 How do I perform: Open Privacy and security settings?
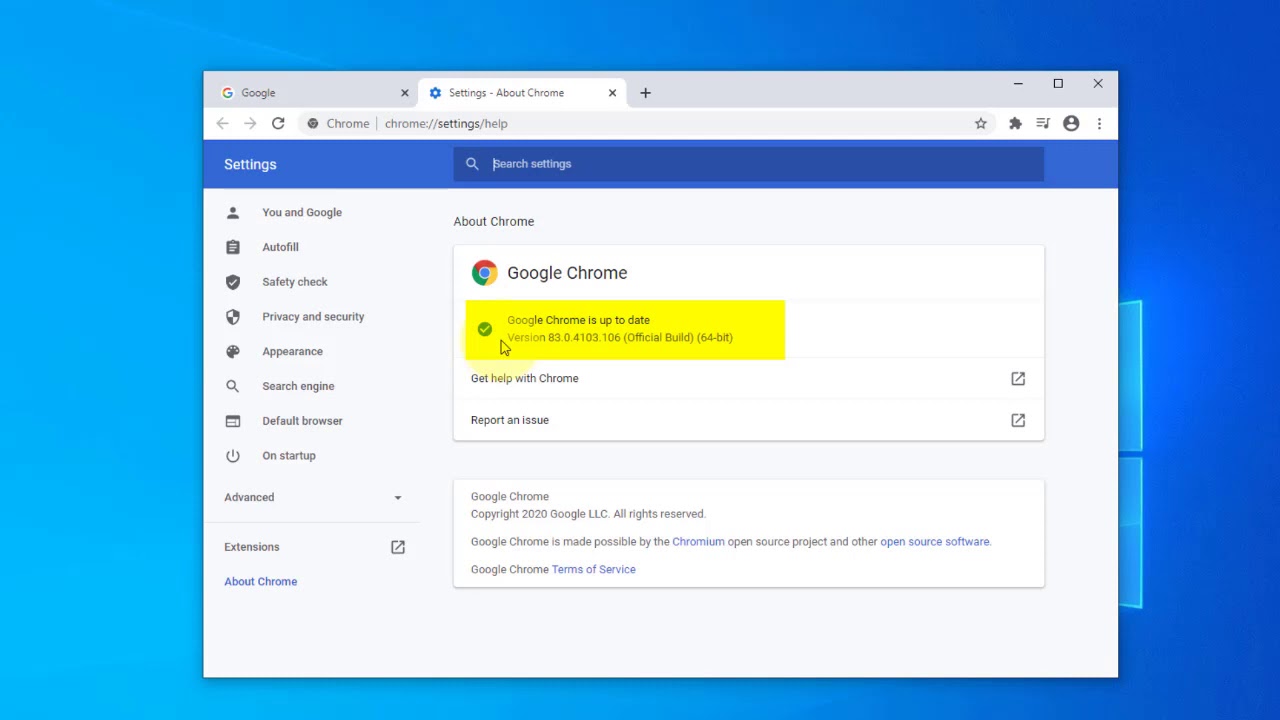coord(313,317)
